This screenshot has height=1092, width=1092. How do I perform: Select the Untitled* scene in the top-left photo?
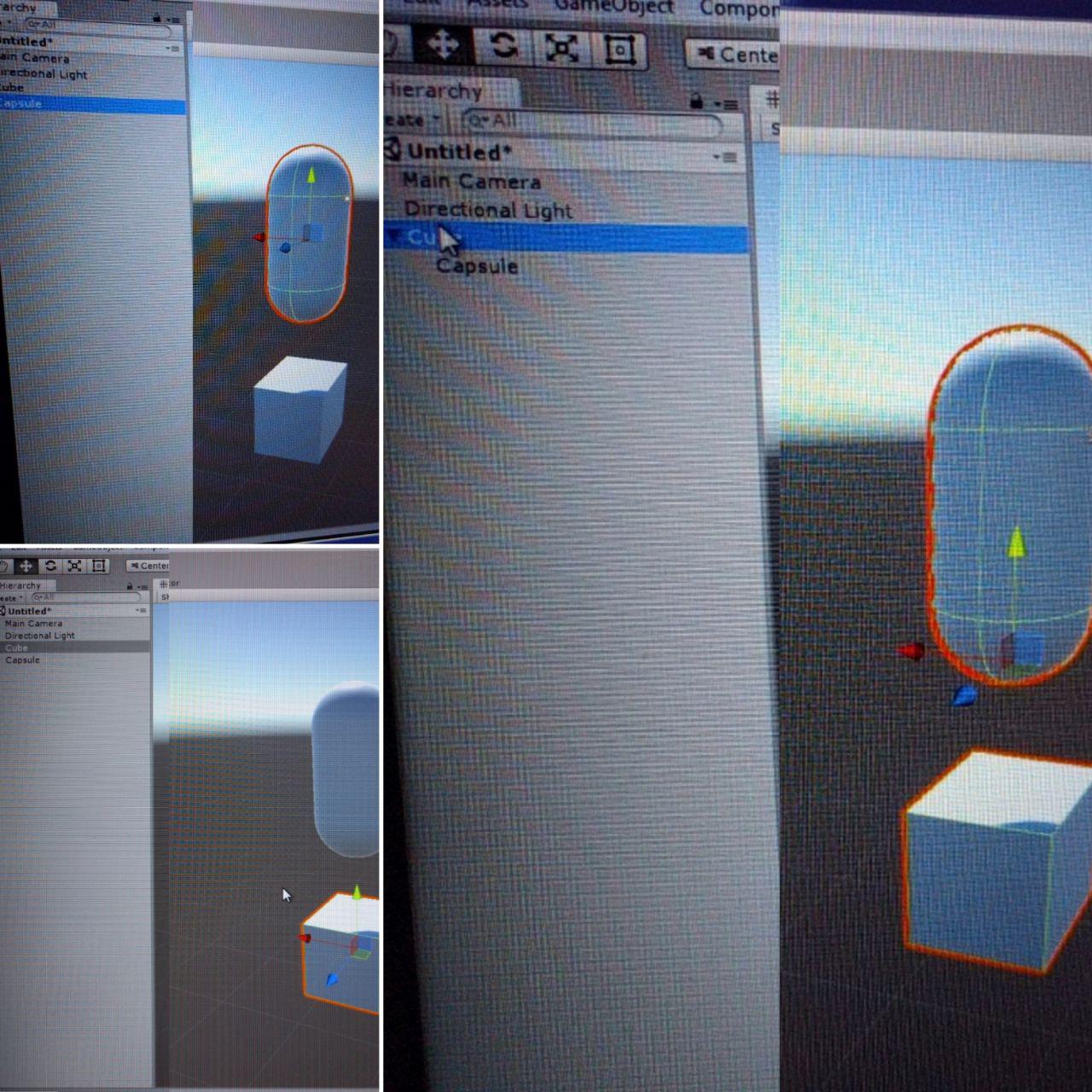tap(92, 43)
